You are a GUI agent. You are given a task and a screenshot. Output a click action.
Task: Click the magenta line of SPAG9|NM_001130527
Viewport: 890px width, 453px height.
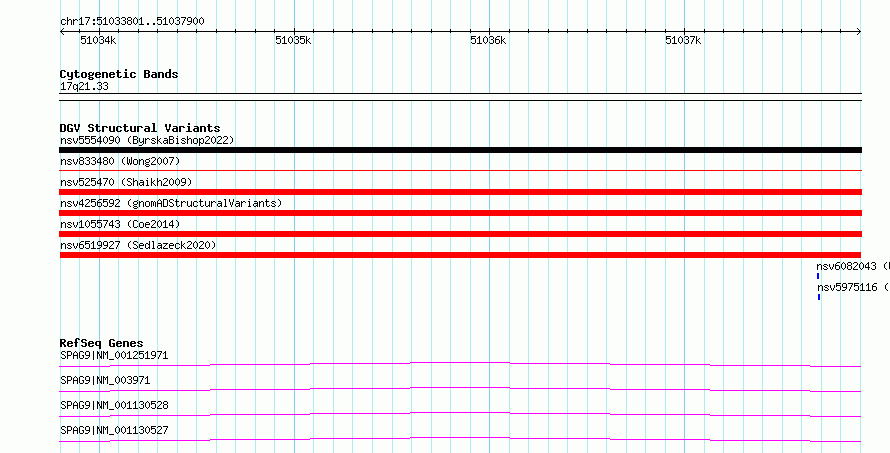click(x=460, y=439)
